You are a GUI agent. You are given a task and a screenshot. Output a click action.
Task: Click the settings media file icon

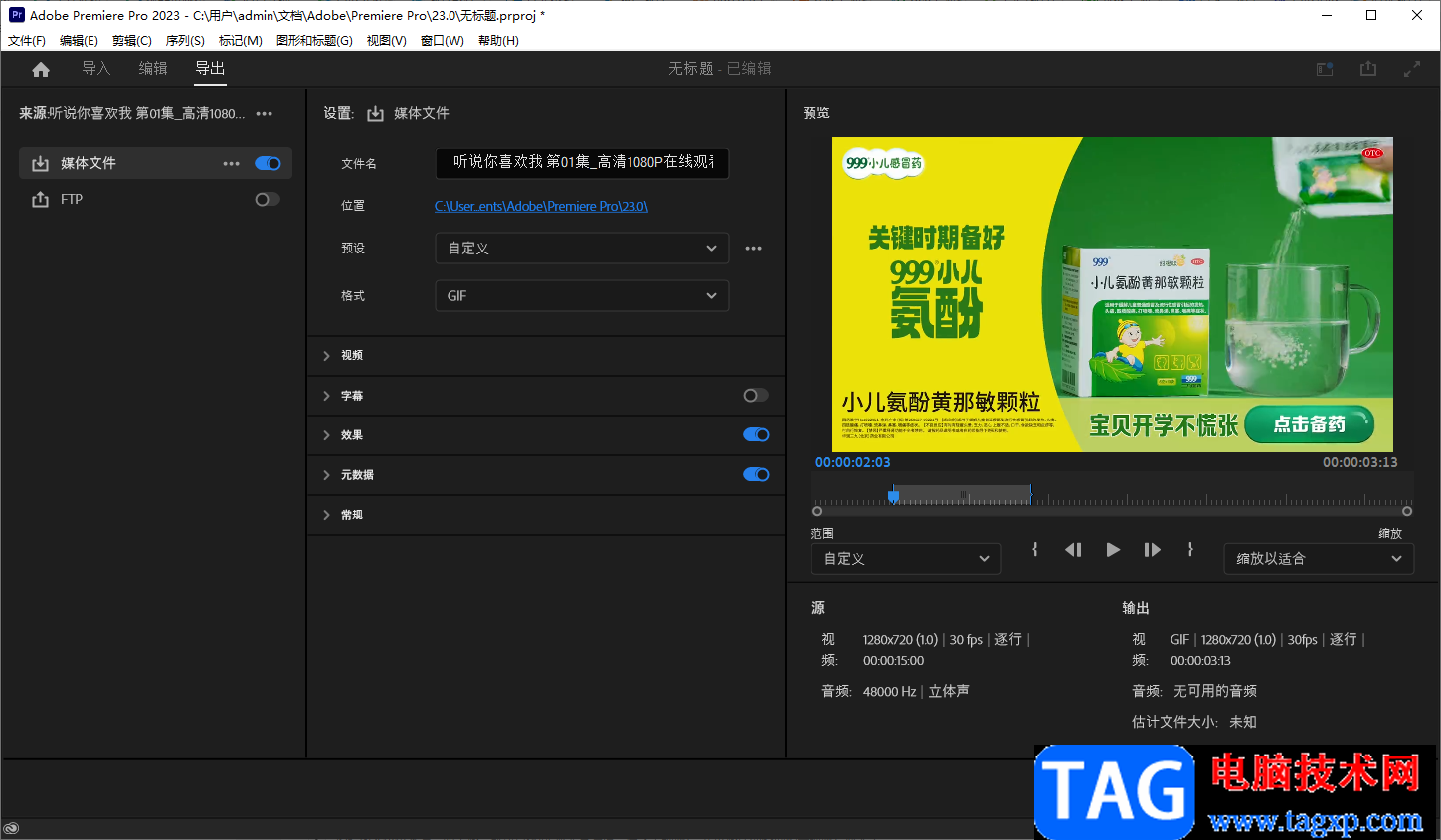pos(375,114)
